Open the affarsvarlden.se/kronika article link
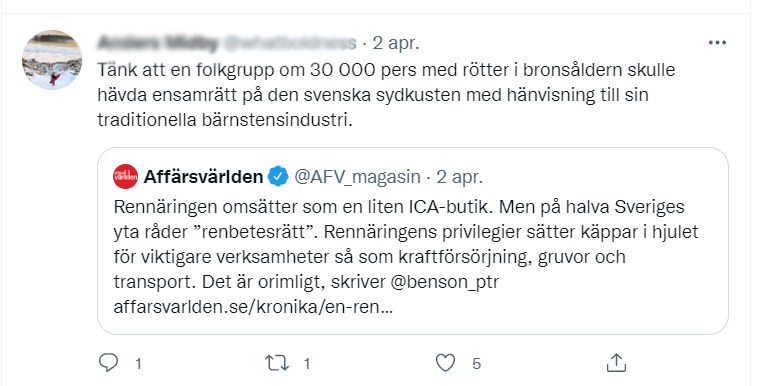Viewport: 767px width, 386px height. coord(252,307)
